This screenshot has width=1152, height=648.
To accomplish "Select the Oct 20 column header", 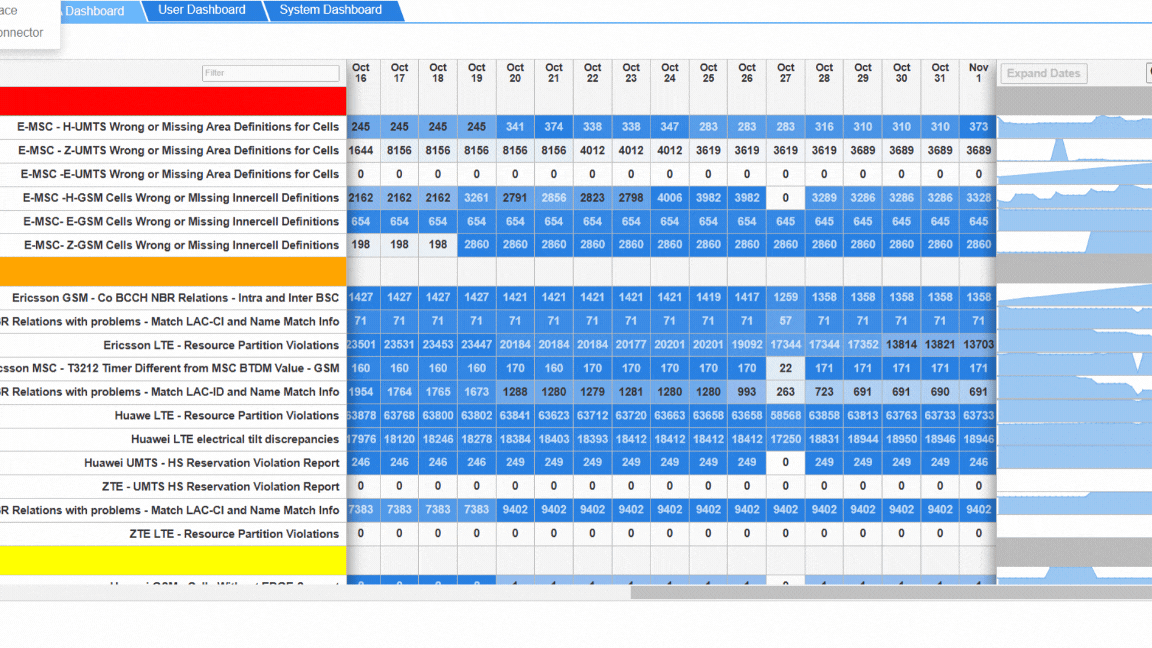I will pos(515,73).
